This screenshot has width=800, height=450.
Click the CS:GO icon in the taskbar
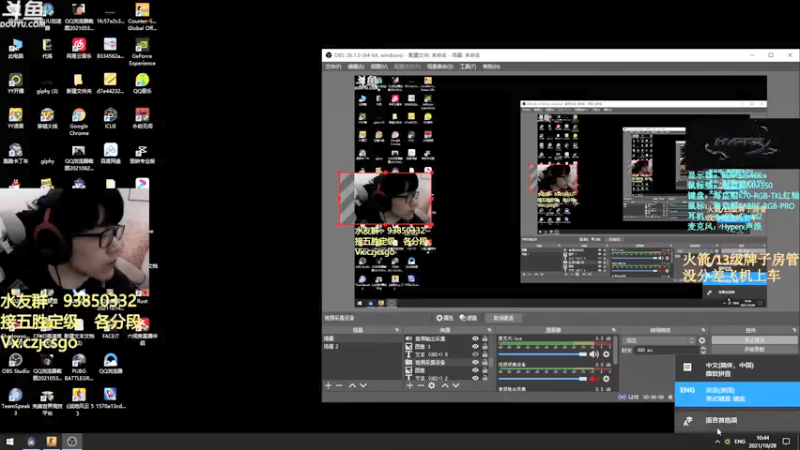52,441
